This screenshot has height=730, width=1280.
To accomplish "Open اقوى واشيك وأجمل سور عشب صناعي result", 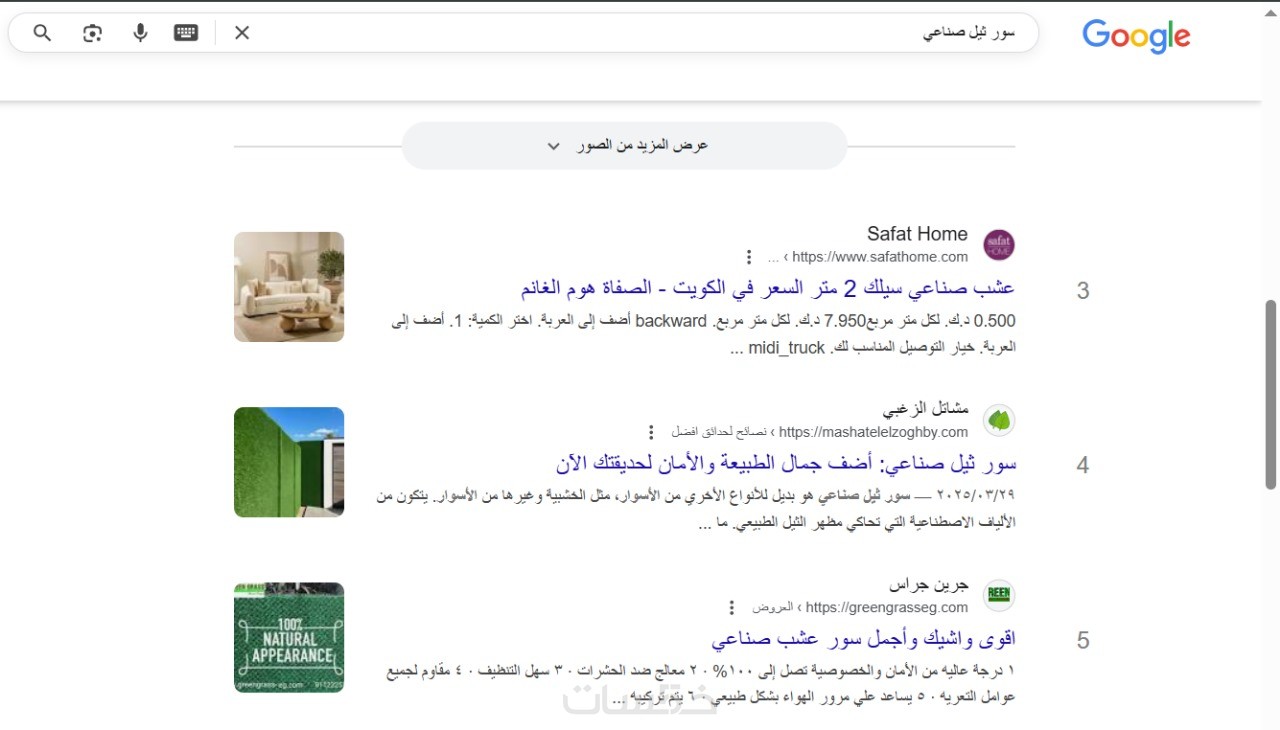I will [864, 638].
